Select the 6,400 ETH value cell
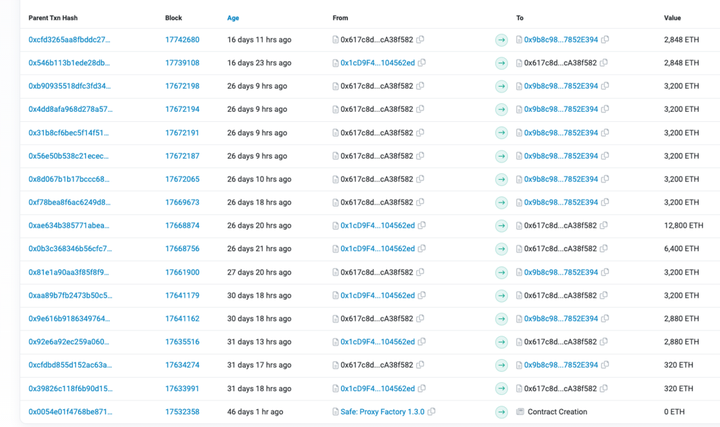This screenshot has height=427, width=720. (681, 249)
